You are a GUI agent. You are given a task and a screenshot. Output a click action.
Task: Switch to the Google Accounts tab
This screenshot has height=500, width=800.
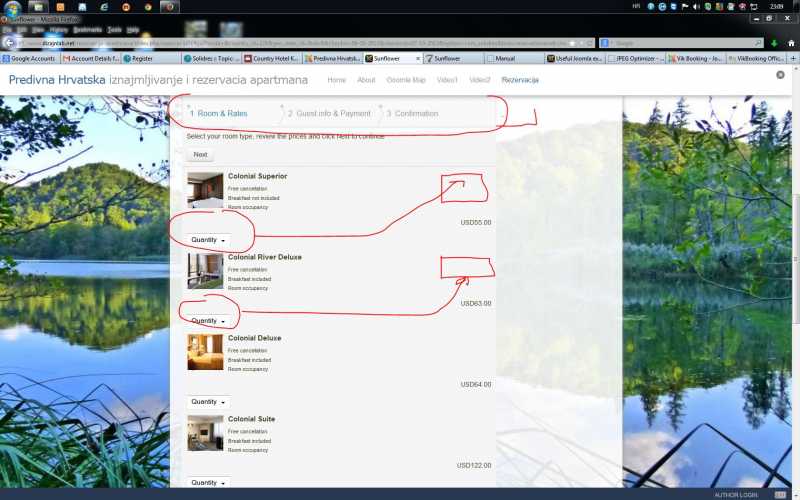tap(29, 59)
